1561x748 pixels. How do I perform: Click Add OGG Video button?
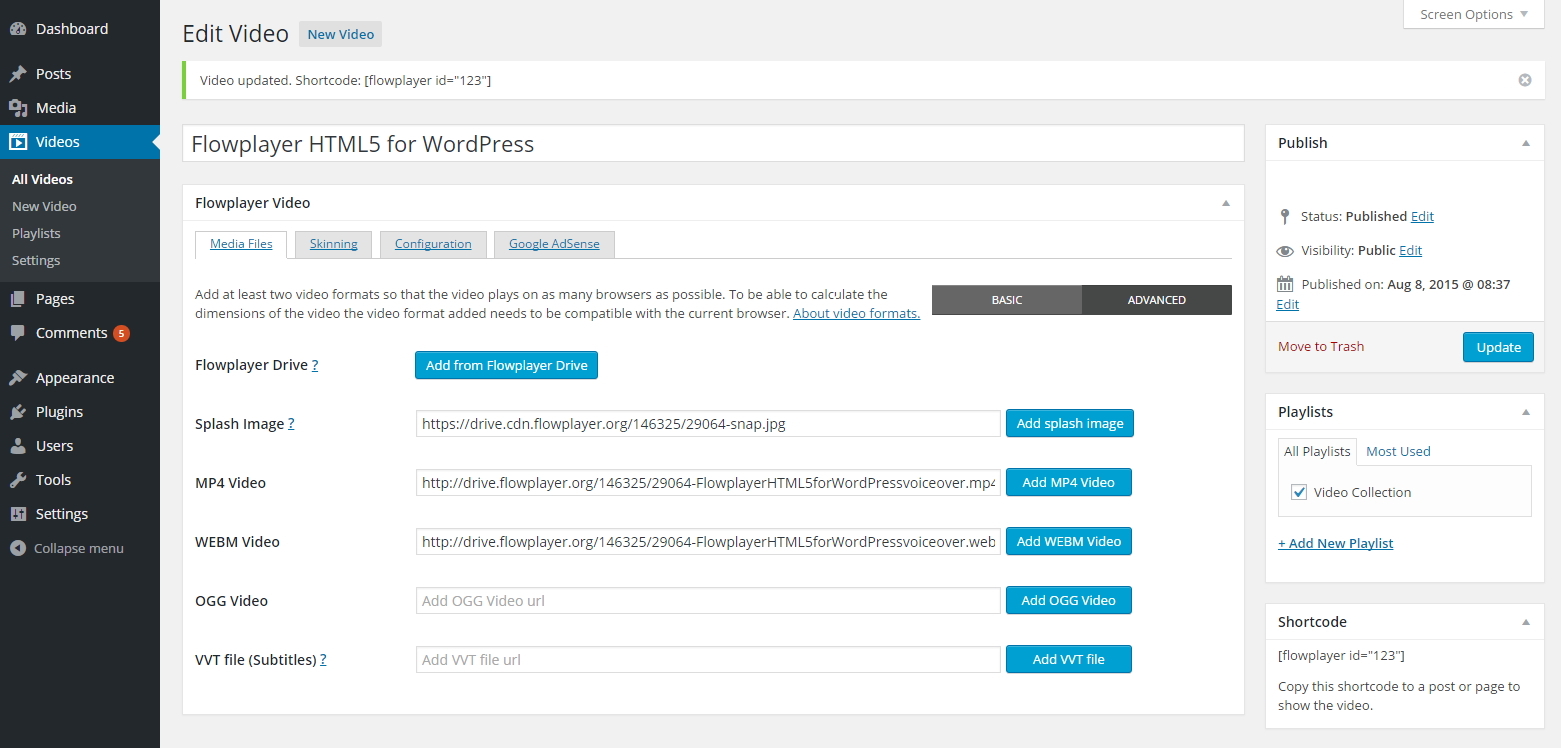click(1068, 600)
